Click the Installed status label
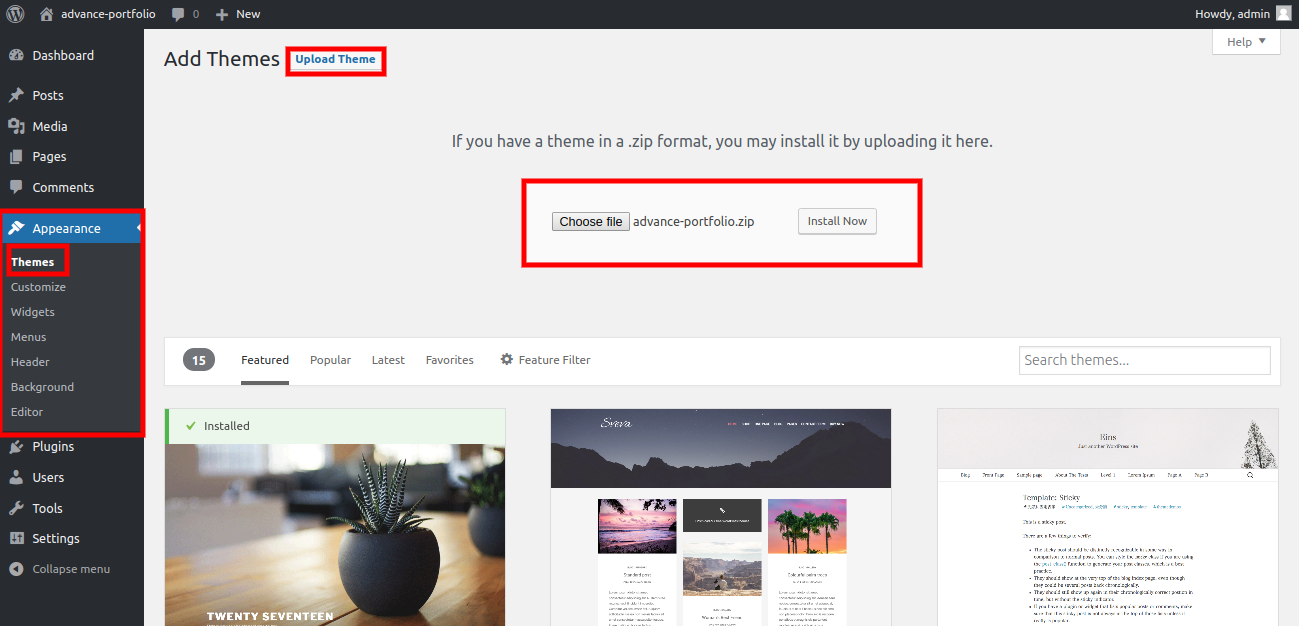 point(227,426)
